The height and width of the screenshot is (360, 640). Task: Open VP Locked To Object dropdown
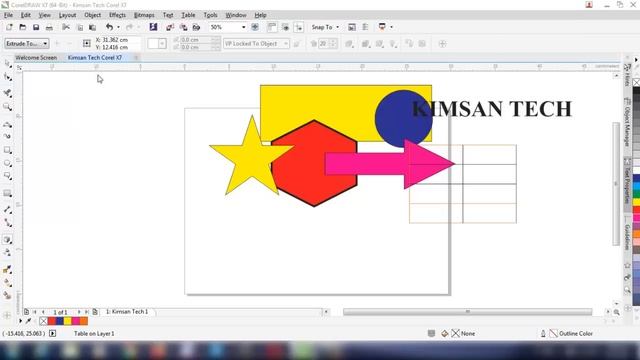pos(256,43)
